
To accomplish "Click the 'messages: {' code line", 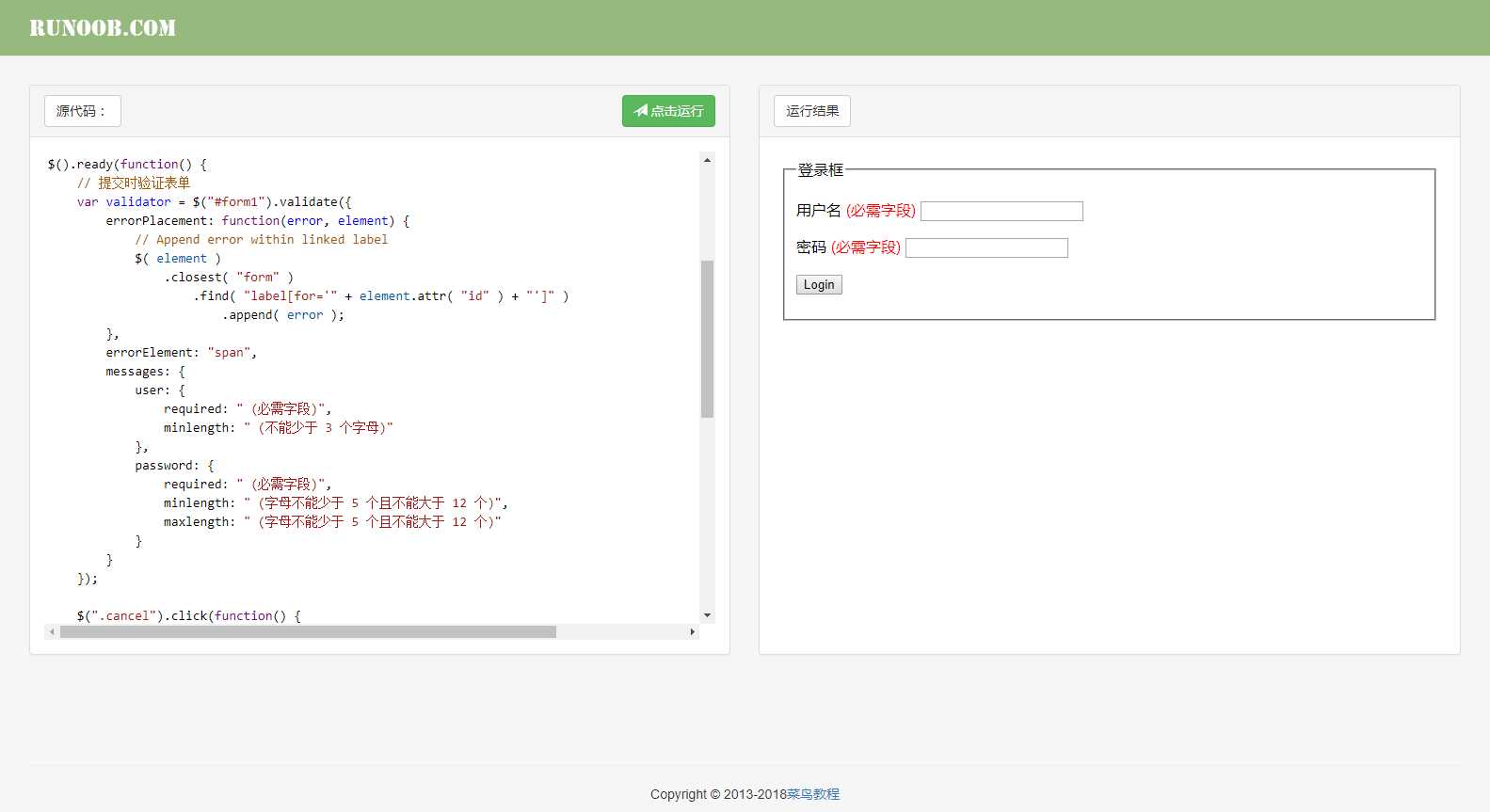I will (146, 371).
